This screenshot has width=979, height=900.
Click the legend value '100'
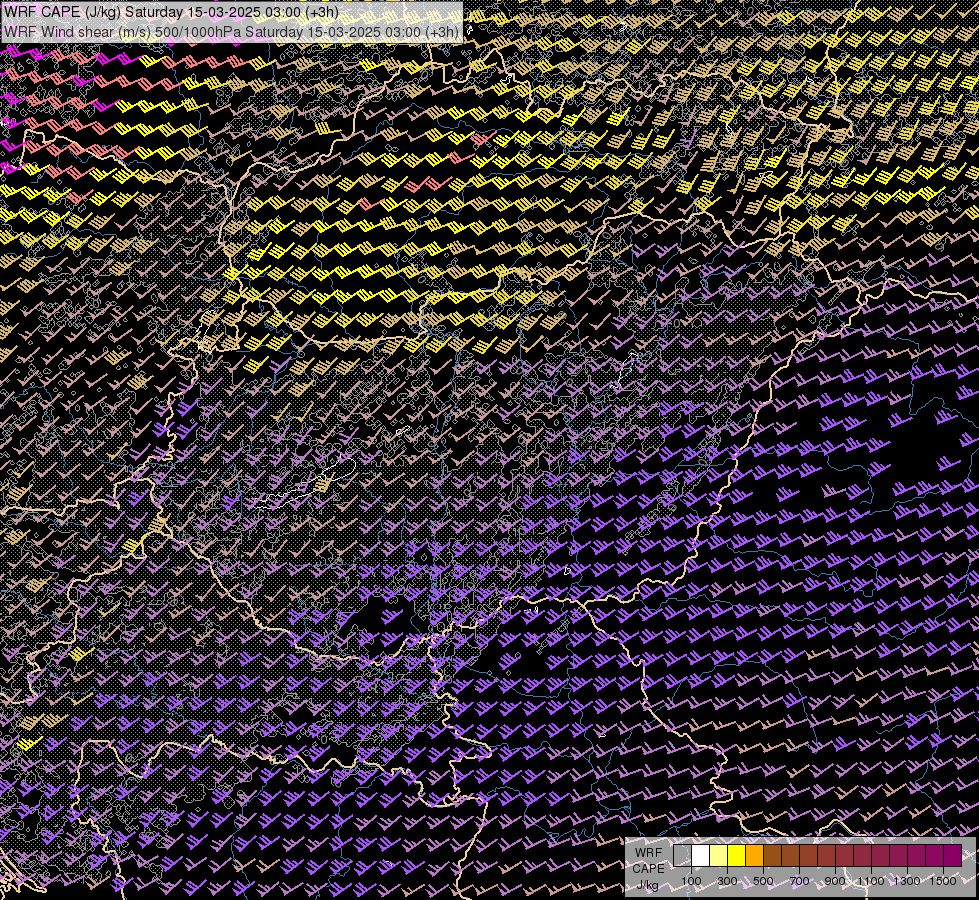(691, 881)
